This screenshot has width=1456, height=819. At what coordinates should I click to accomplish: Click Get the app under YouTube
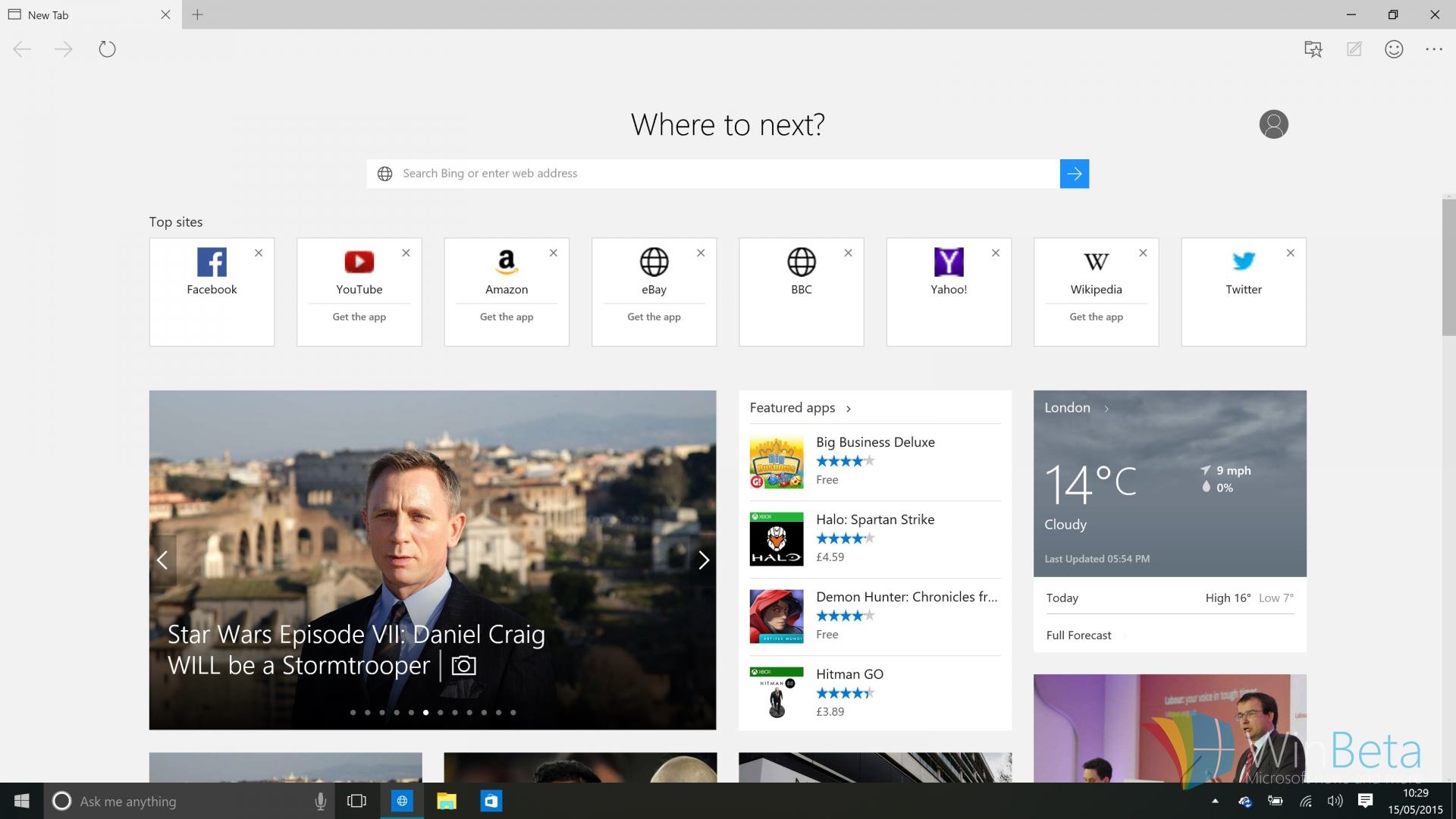(359, 317)
